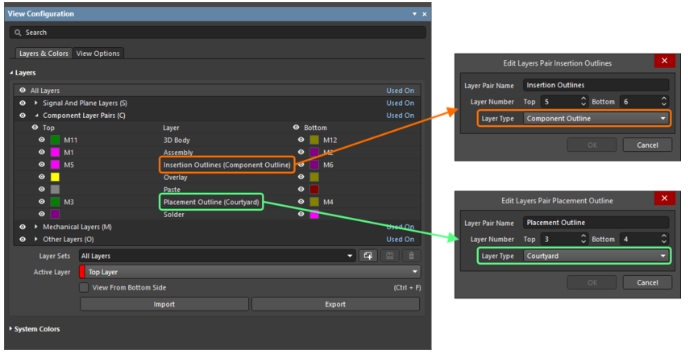
Task: Hide the M12 bottom 3D Body layer
Action: point(301,140)
